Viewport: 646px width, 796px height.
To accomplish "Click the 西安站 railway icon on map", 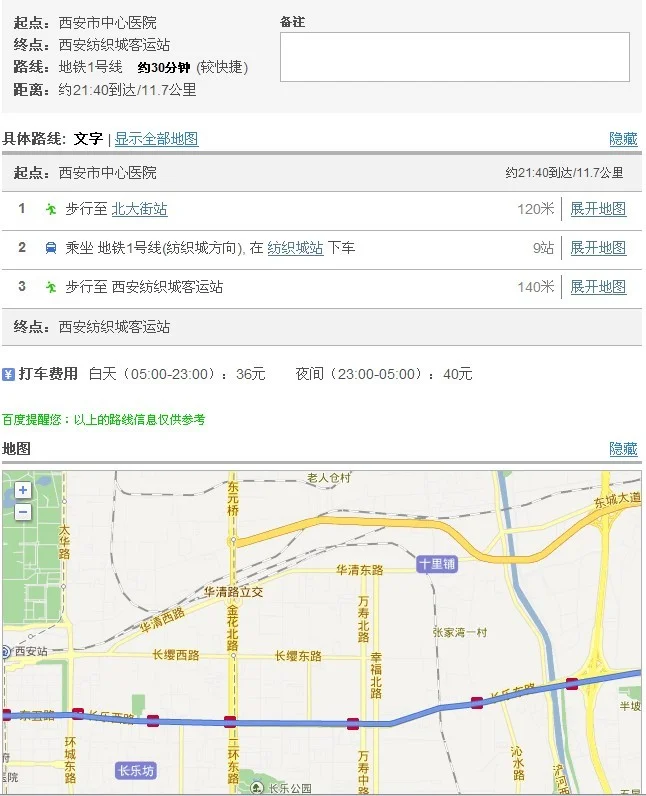I will [x=6, y=651].
